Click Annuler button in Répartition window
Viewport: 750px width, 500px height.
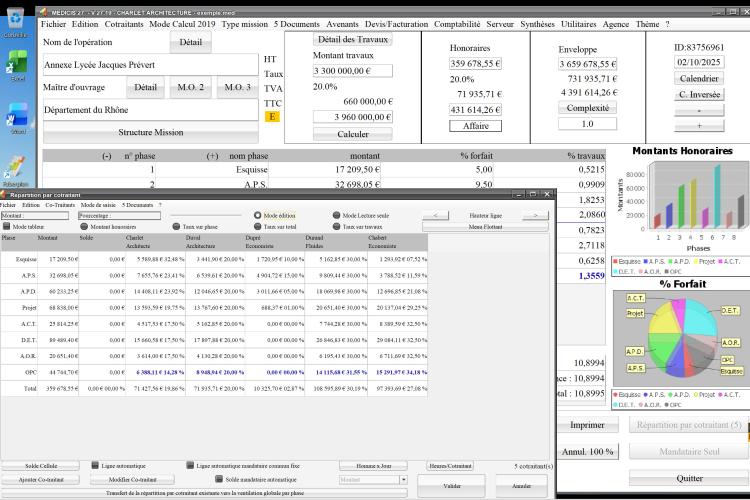click(x=521, y=486)
